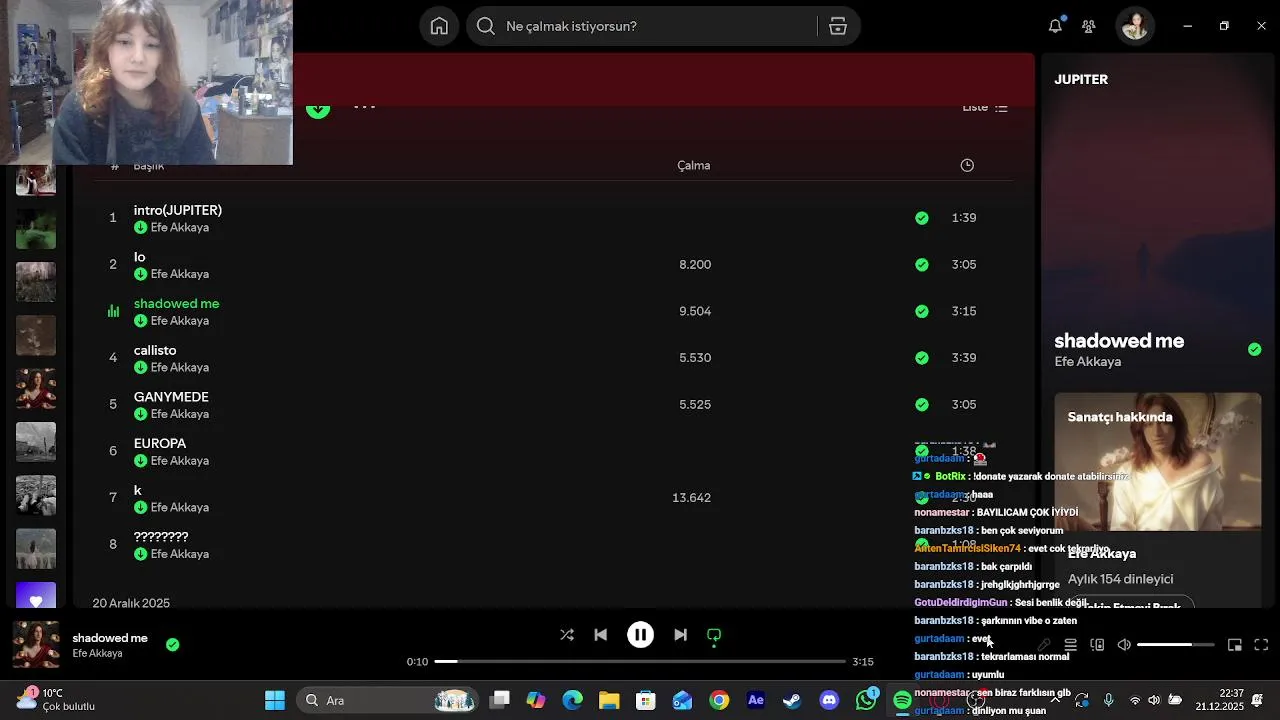Click the duration clock column header
The width and height of the screenshot is (1280, 720).
coord(967,165)
